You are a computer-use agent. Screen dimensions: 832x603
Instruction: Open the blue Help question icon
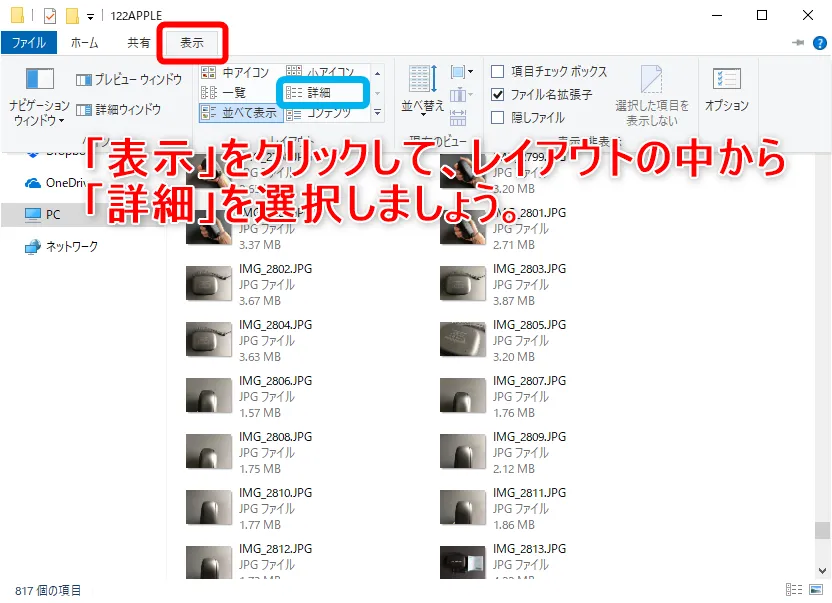[x=819, y=42]
